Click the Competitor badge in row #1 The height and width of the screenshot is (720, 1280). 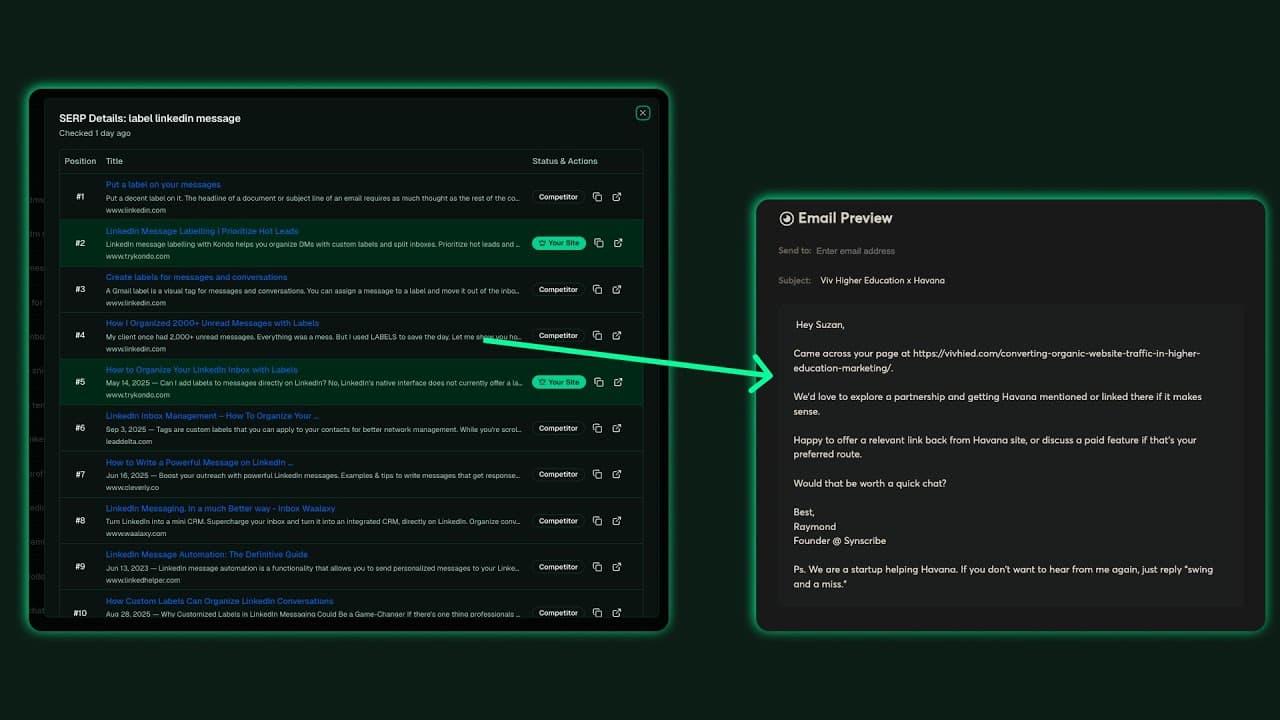[558, 197]
